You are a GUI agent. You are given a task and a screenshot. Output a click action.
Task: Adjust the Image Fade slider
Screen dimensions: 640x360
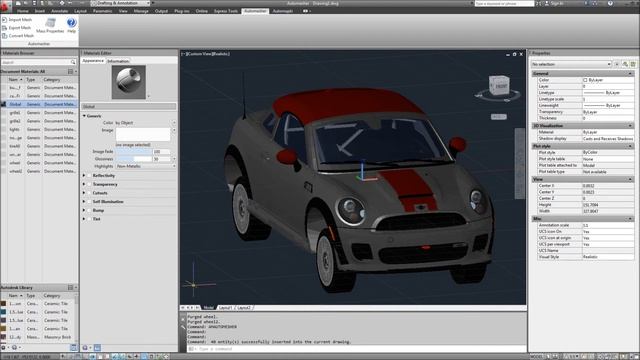[x=133, y=151]
